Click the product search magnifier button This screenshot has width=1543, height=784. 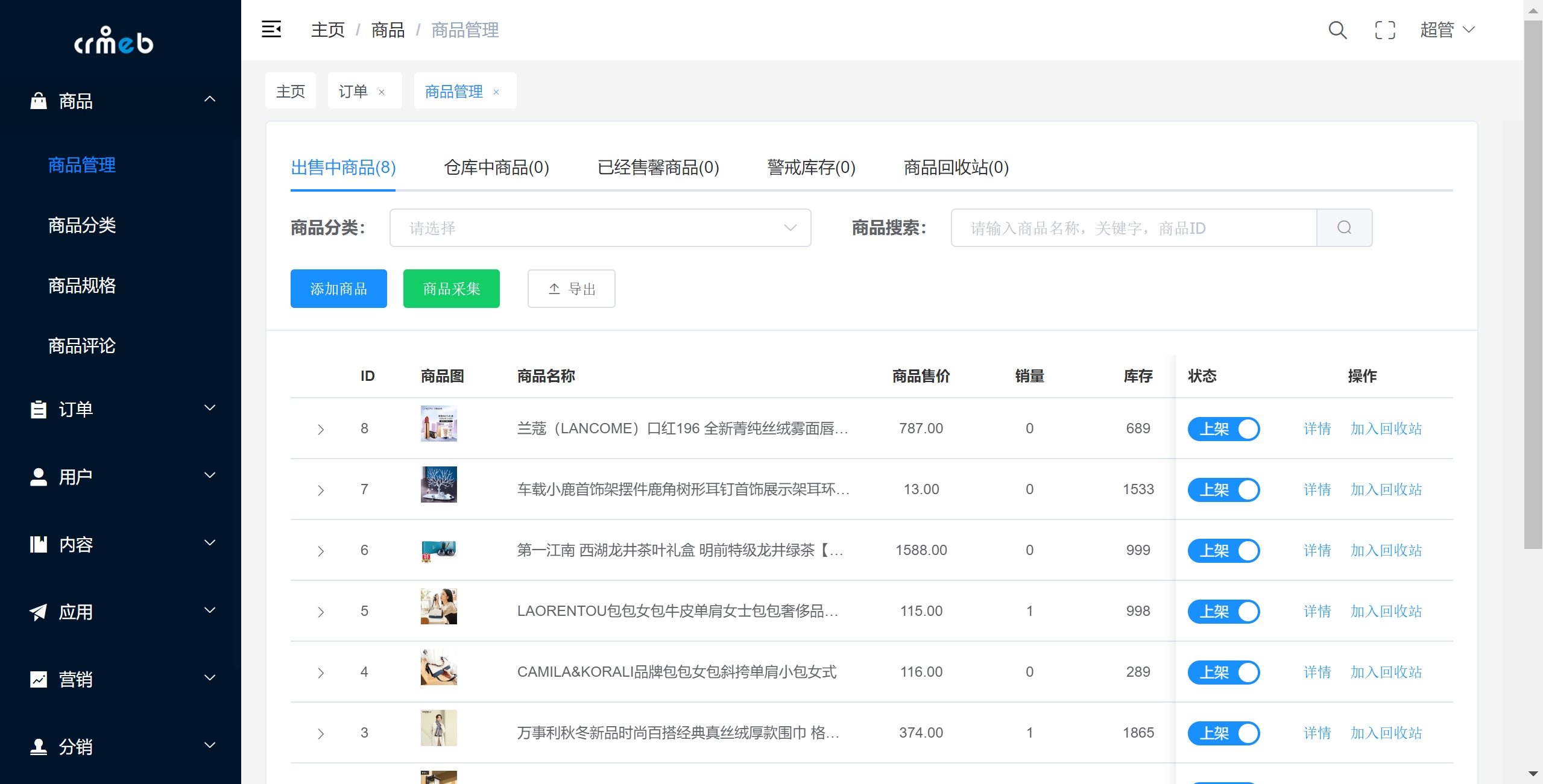[x=1345, y=228]
